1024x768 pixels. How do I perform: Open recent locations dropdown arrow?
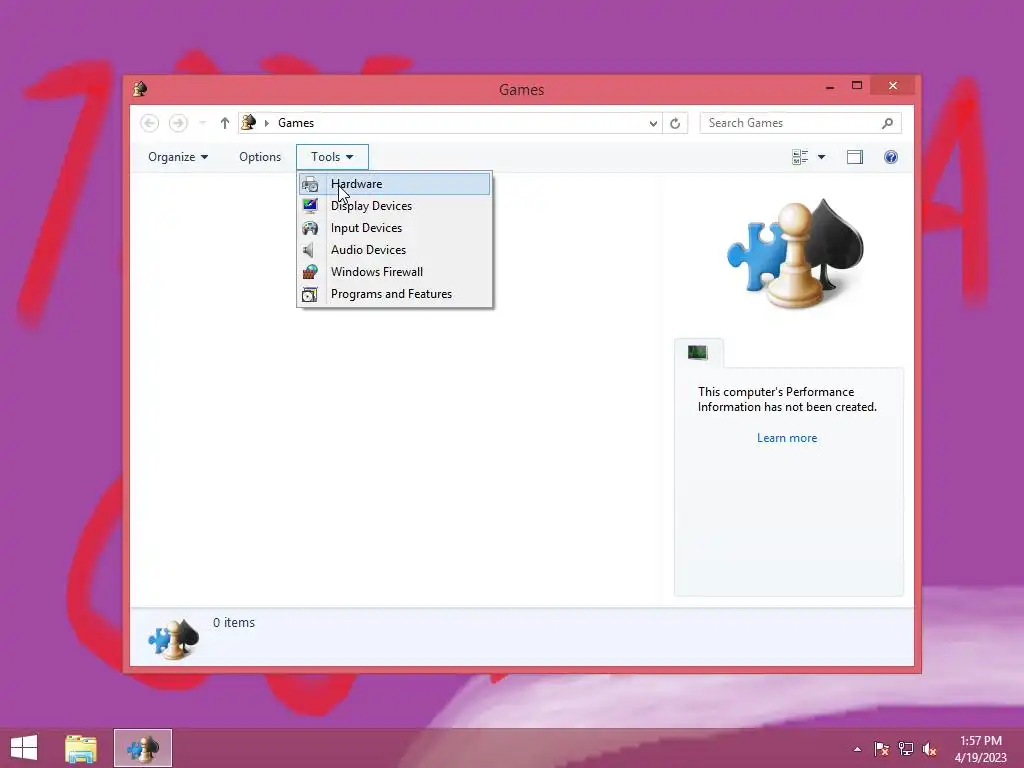[x=202, y=123]
